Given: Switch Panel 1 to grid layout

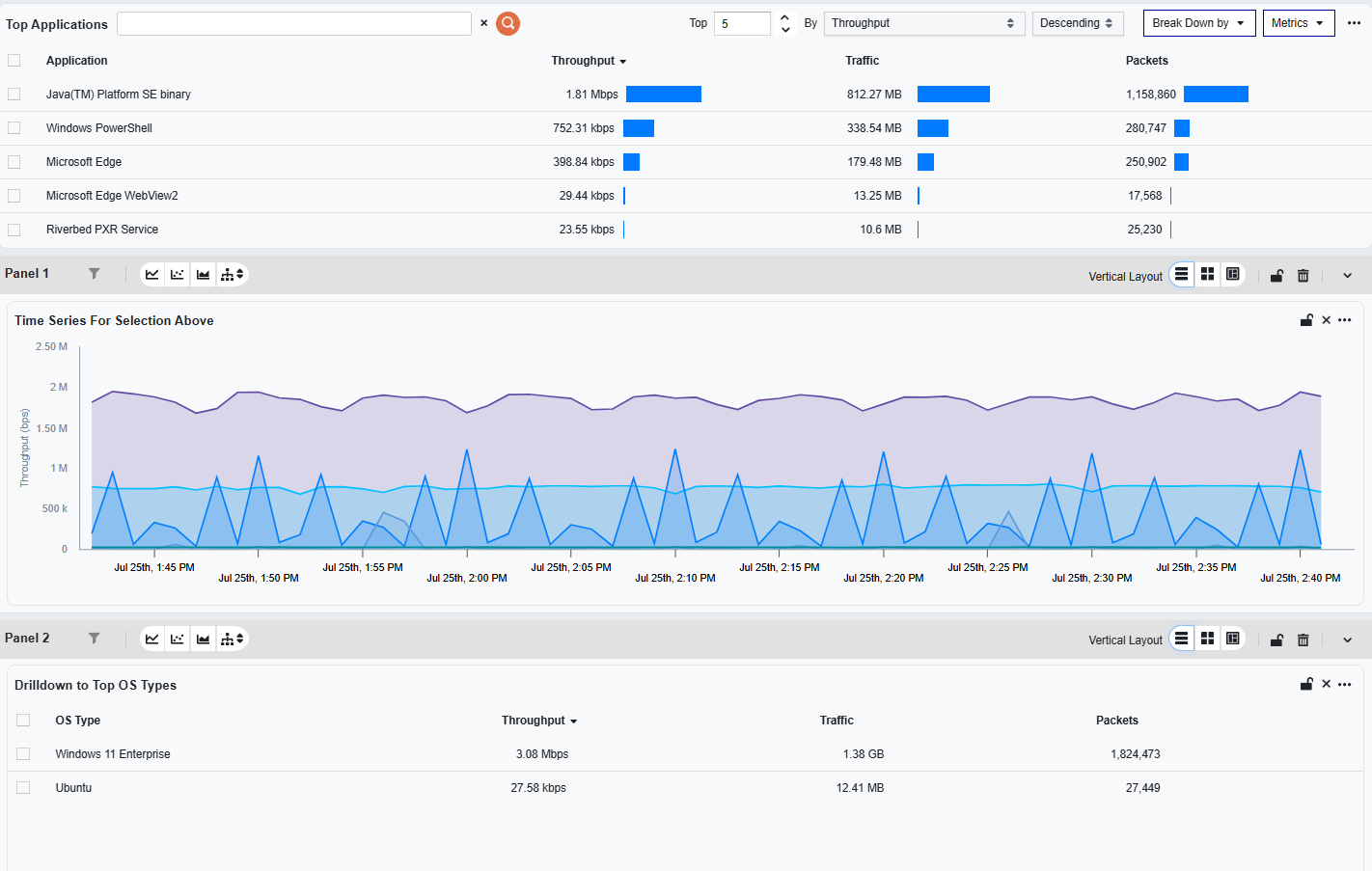Looking at the screenshot, I should tap(1207, 275).
